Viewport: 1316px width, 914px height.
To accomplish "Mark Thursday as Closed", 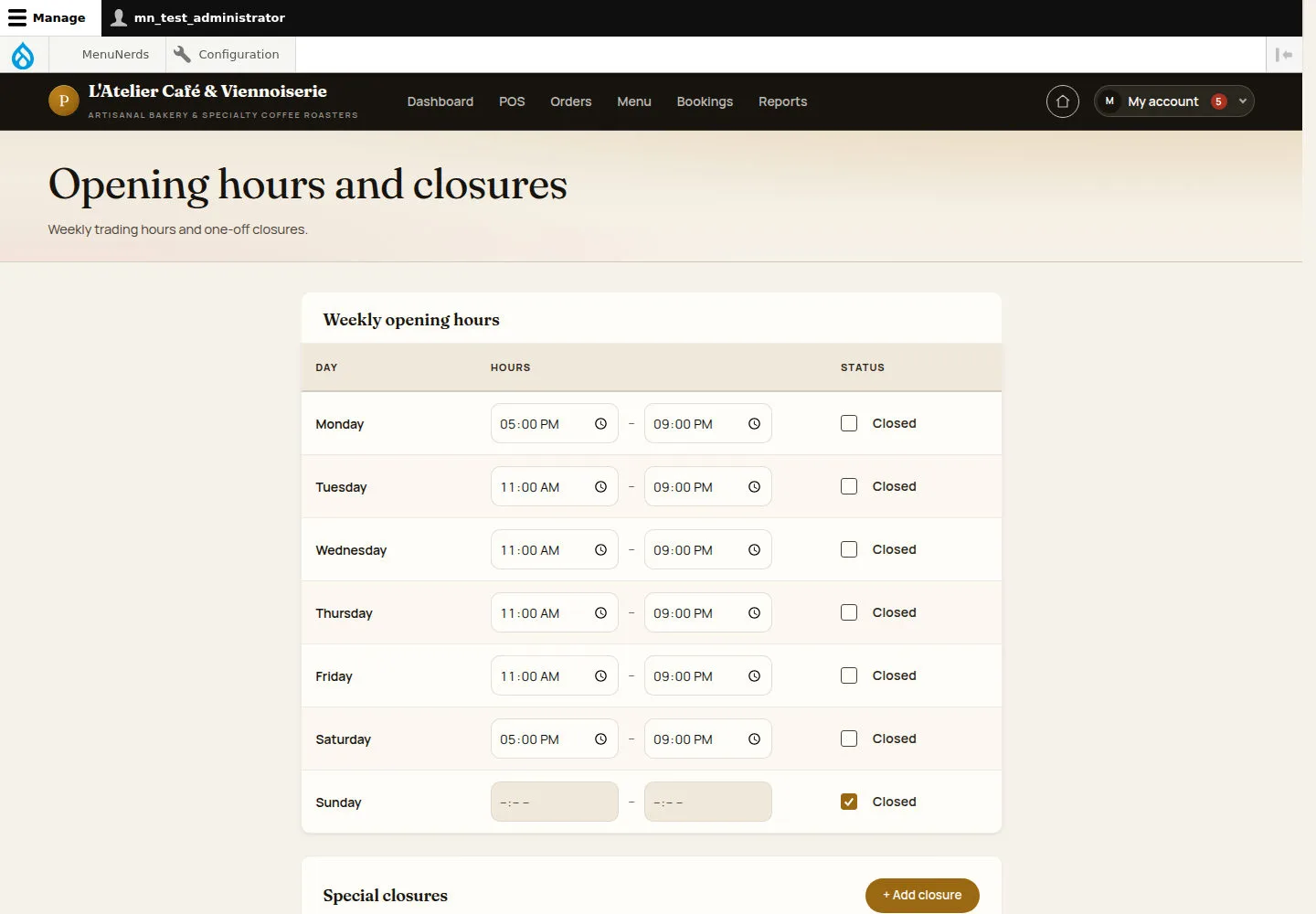I will pos(849,612).
